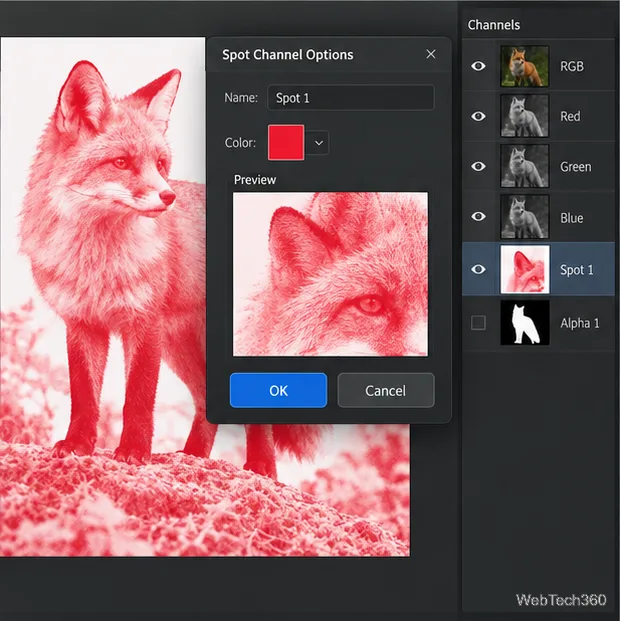
Task: Select the Alpha 1 channel label
Action: tap(580, 323)
